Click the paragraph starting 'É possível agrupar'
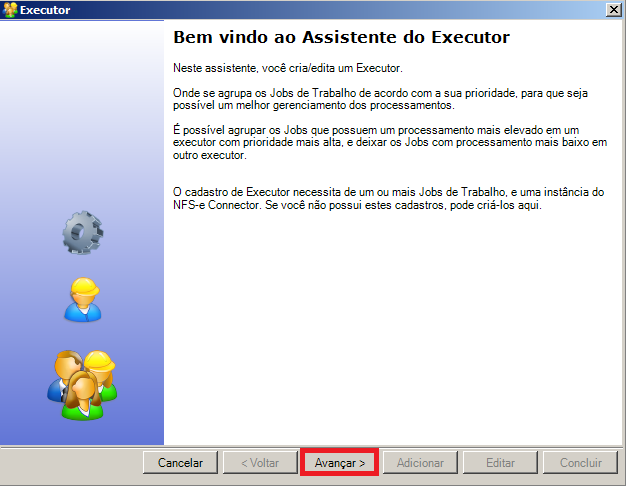The width and height of the screenshot is (626, 486). [390, 143]
